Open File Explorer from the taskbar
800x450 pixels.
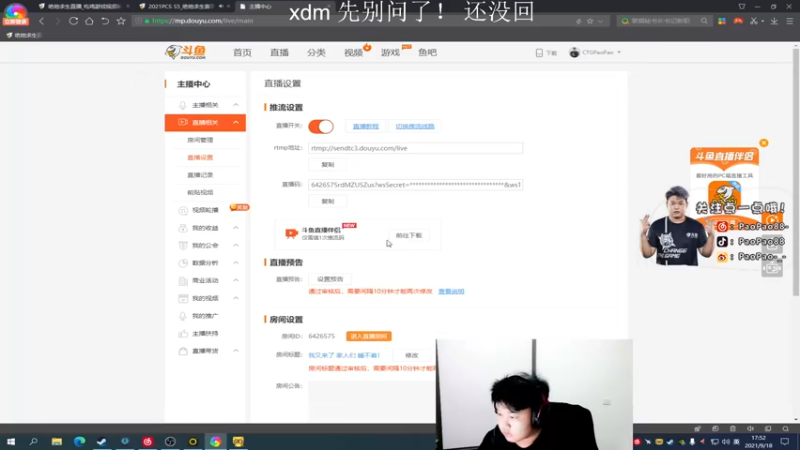(56, 441)
